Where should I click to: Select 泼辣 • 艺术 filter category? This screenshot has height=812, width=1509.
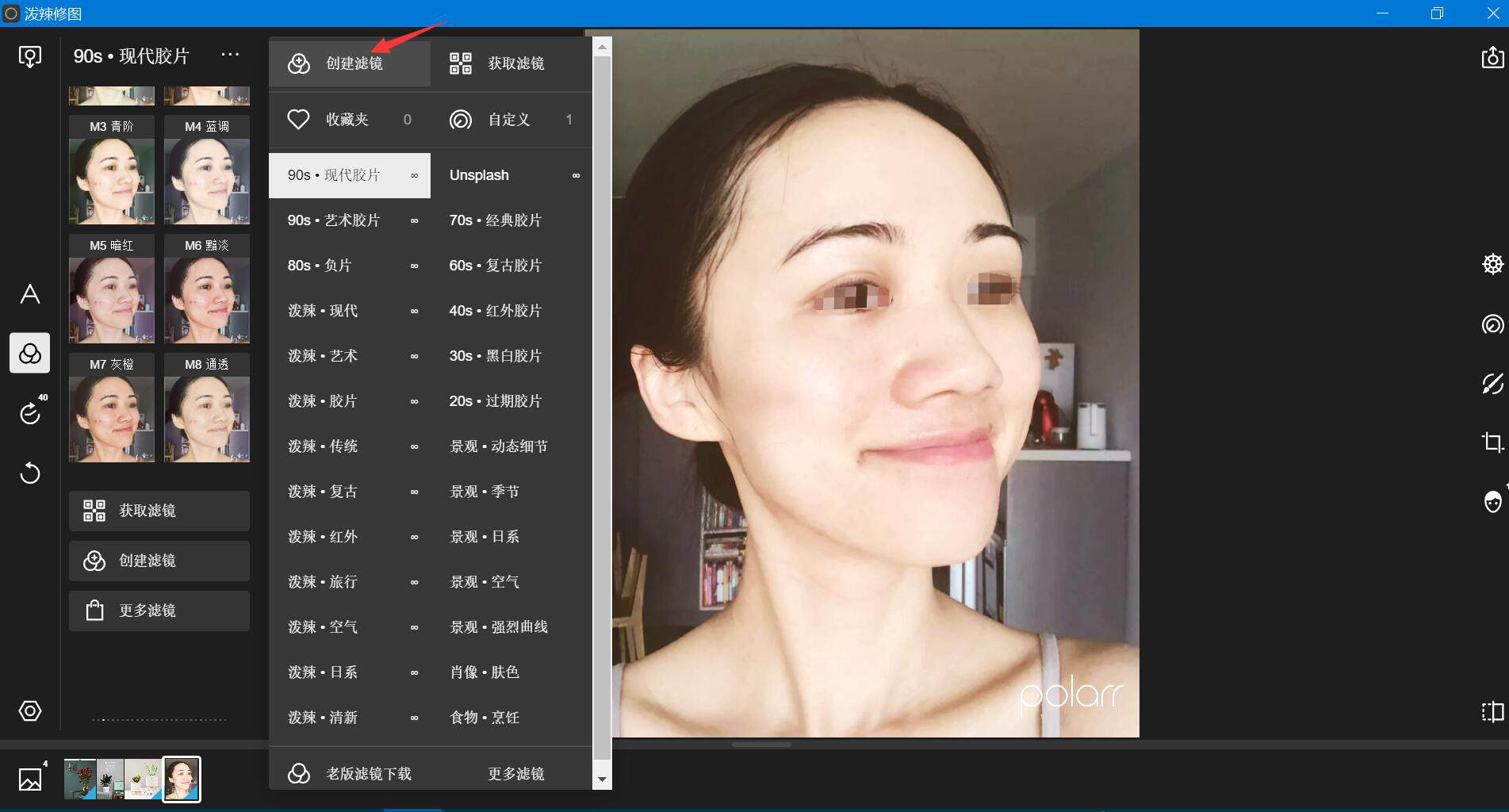350,356
